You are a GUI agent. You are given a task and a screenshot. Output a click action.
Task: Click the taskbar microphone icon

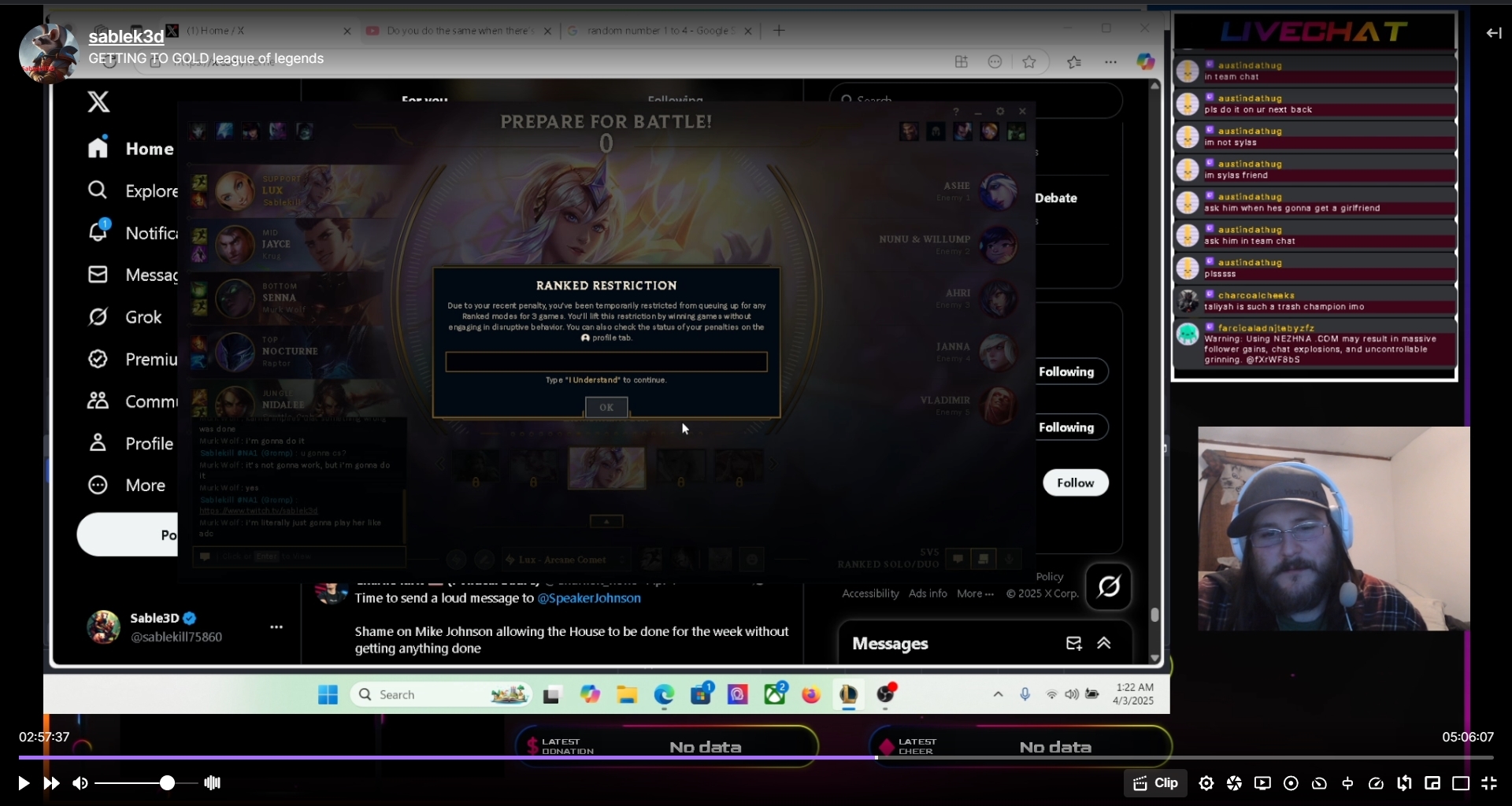click(x=1025, y=694)
